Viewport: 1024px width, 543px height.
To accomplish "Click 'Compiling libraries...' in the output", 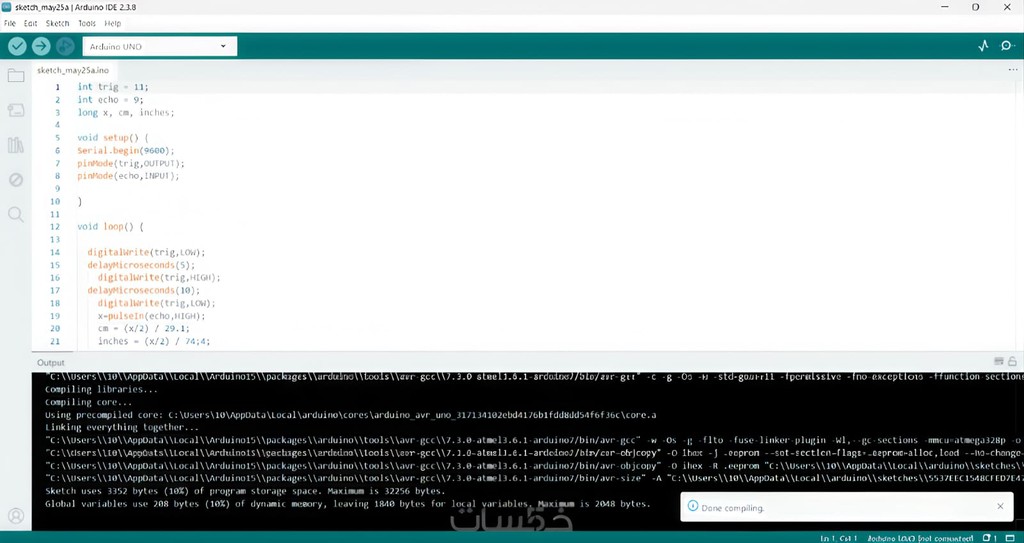I will [x=101, y=389].
